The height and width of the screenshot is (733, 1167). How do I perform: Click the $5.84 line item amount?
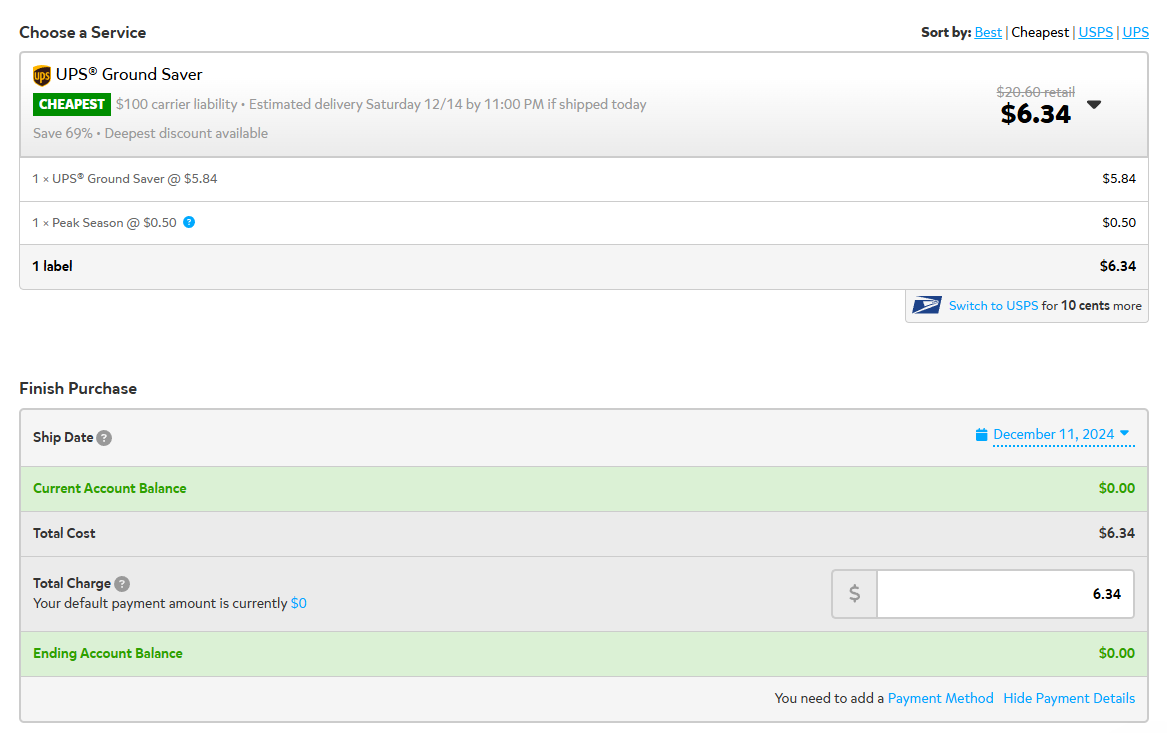click(1119, 179)
